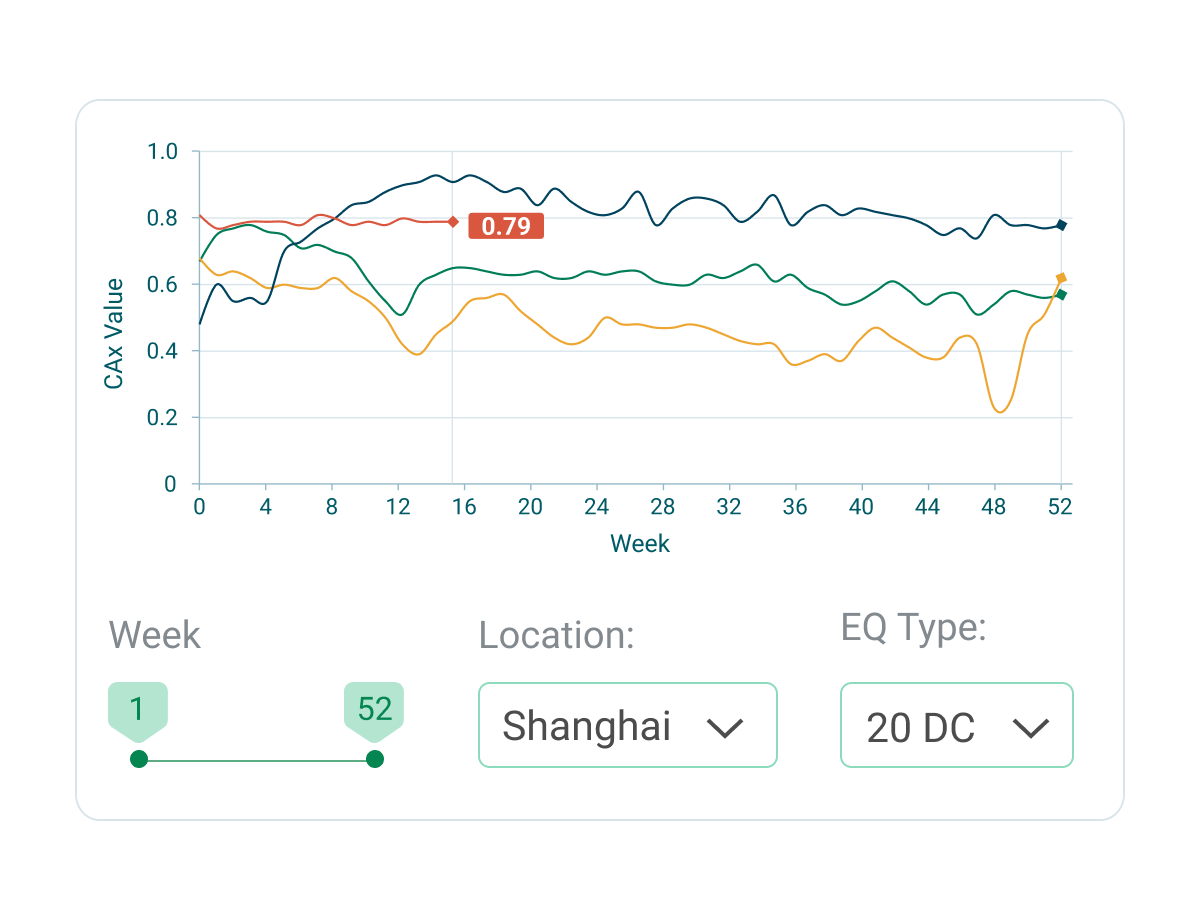Click the chevron arrow in Location selector
Viewport: 1200px width, 904px height.
click(725, 728)
